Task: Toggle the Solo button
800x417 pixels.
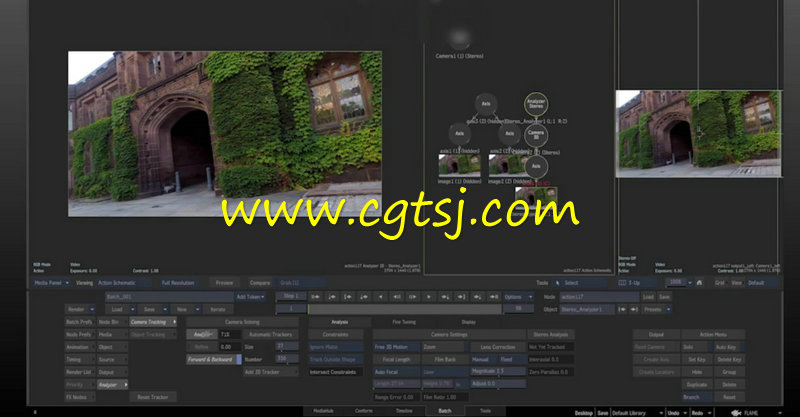Action: (x=696, y=347)
